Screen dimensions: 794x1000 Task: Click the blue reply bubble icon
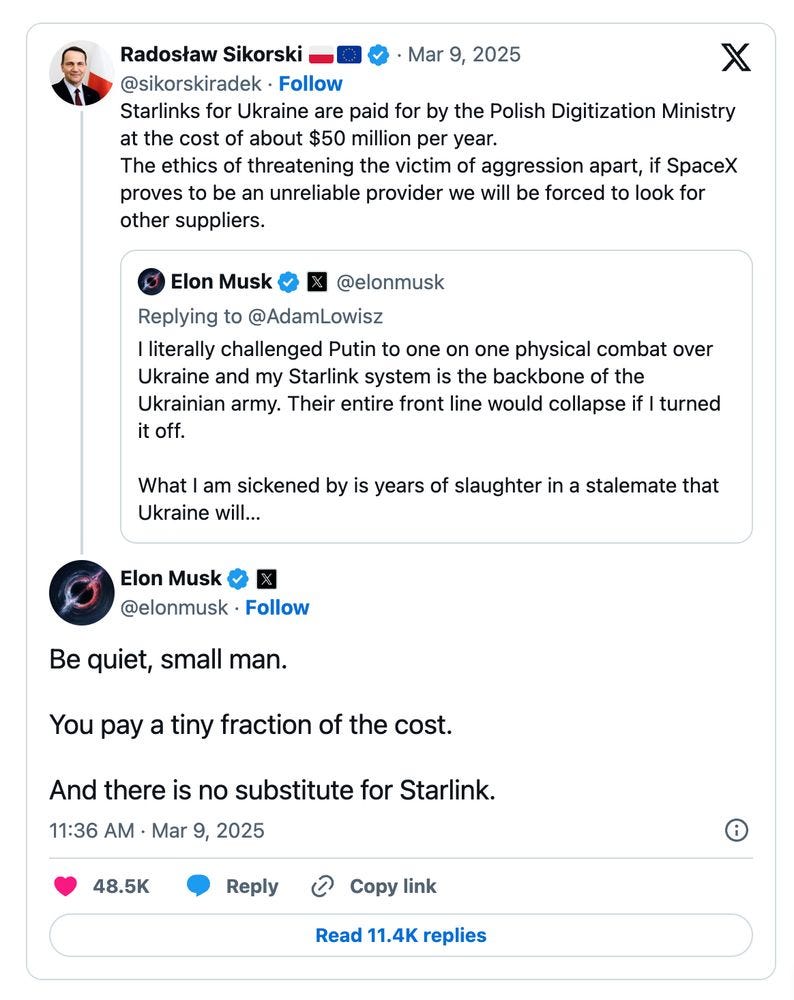(199, 886)
